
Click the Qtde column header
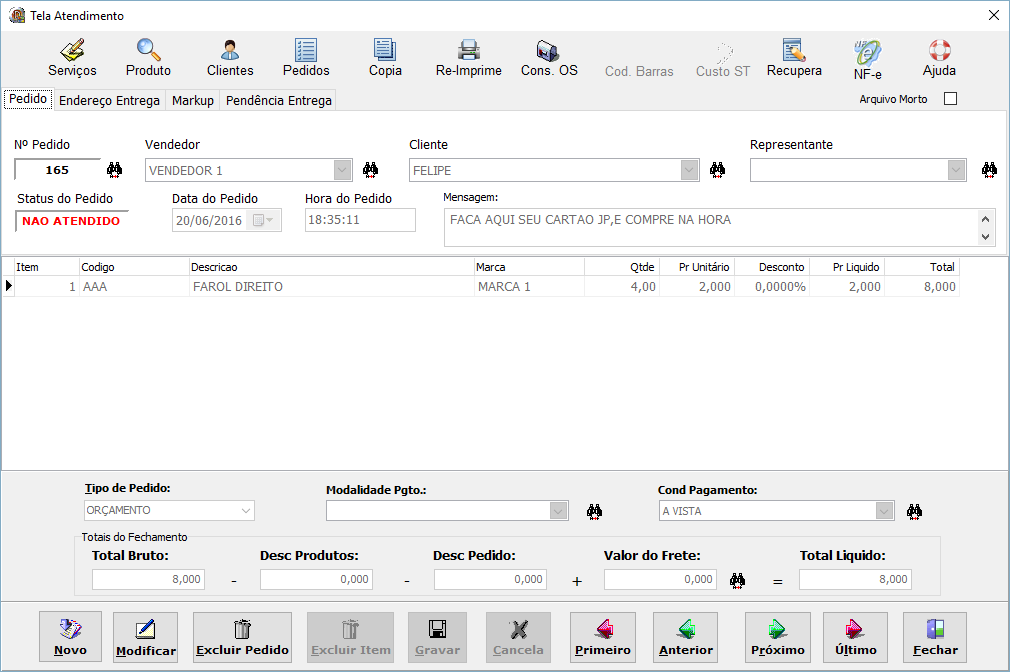pos(622,267)
